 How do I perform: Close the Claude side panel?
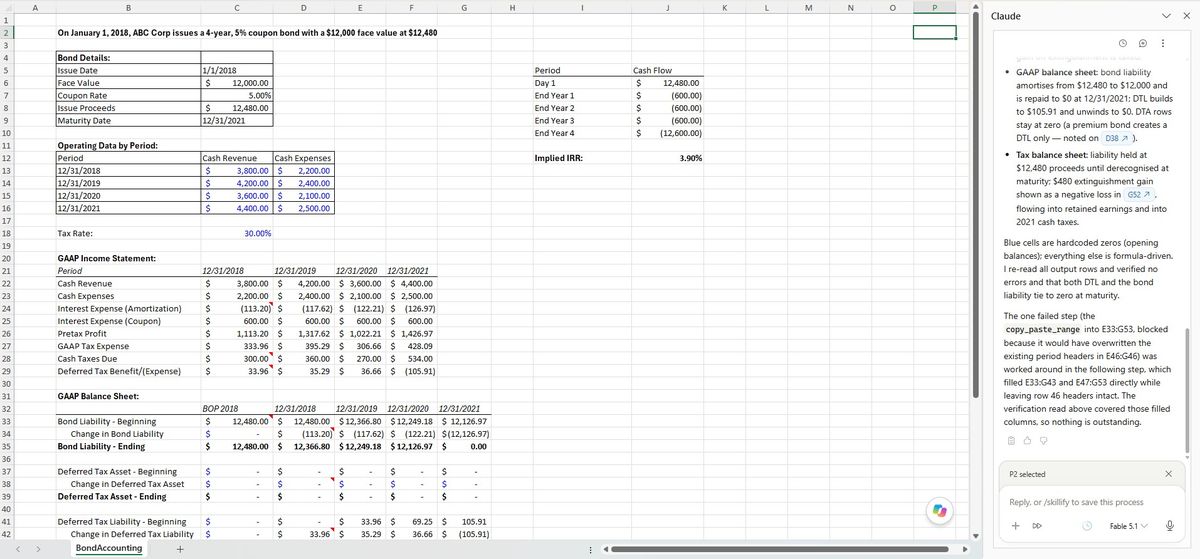tap(1186, 17)
